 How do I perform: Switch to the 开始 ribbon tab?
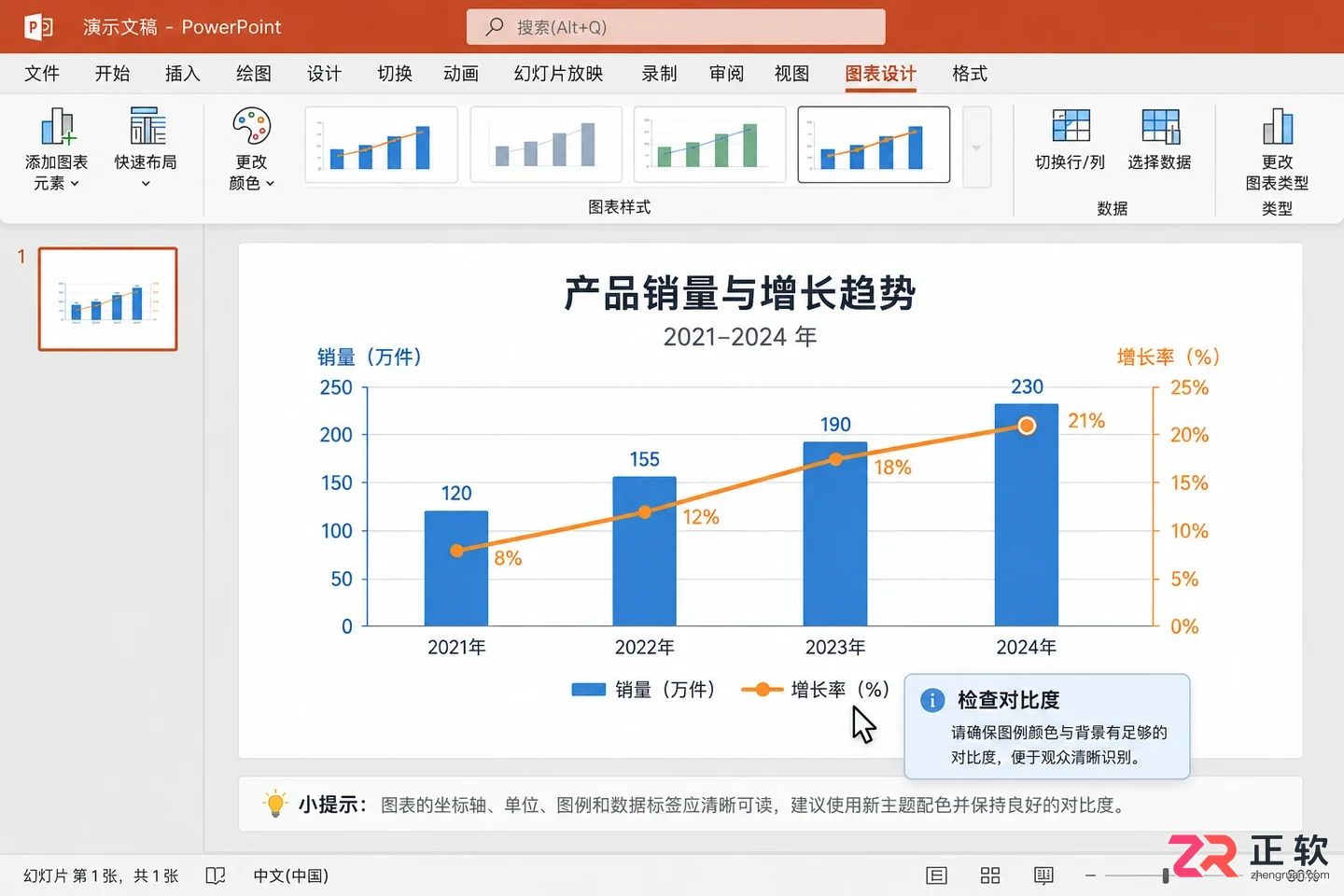point(112,74)
